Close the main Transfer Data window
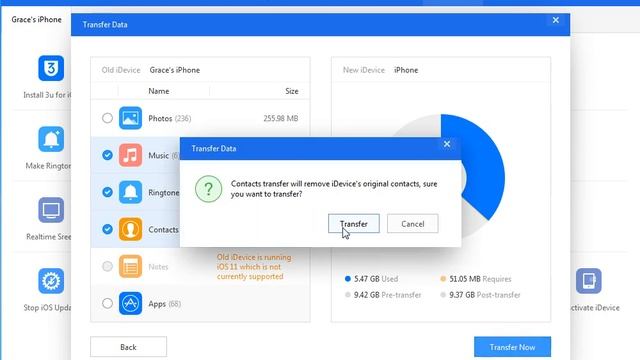The width and height of the screenshot is (640, 360). [x=556, y=20]
